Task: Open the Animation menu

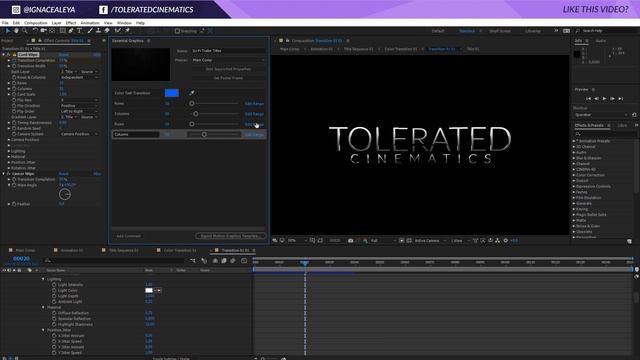Action: coord(90,23)
